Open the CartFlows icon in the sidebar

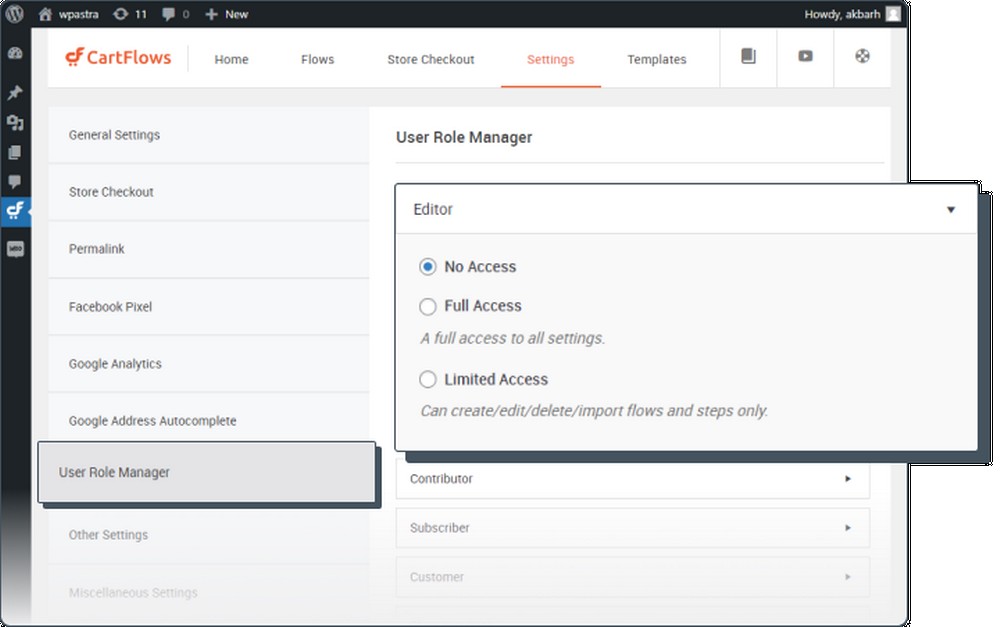(15, 211)
